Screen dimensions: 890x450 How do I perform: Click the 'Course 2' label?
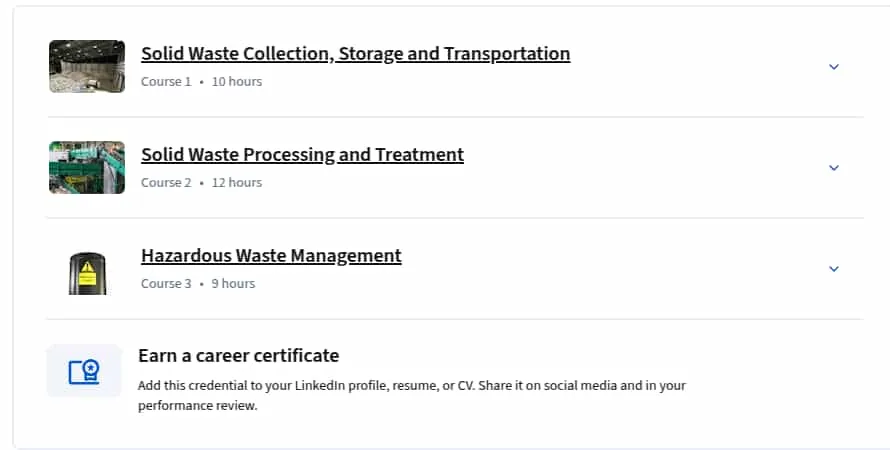[166, 183]
